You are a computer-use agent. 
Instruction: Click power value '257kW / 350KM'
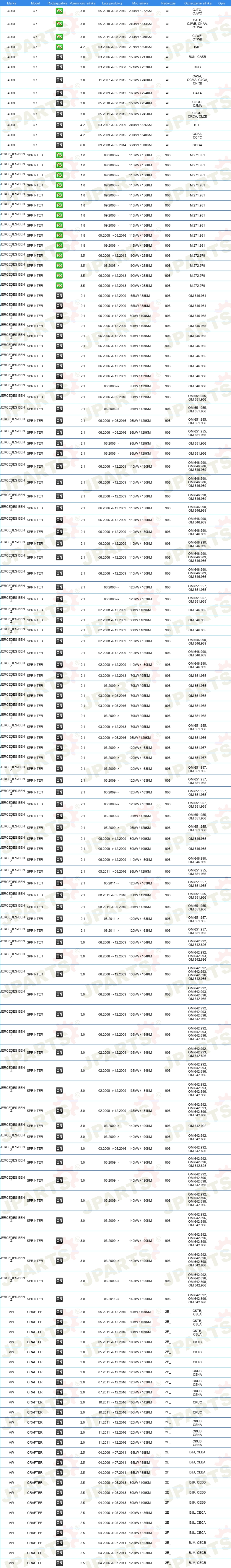point(140,47)
